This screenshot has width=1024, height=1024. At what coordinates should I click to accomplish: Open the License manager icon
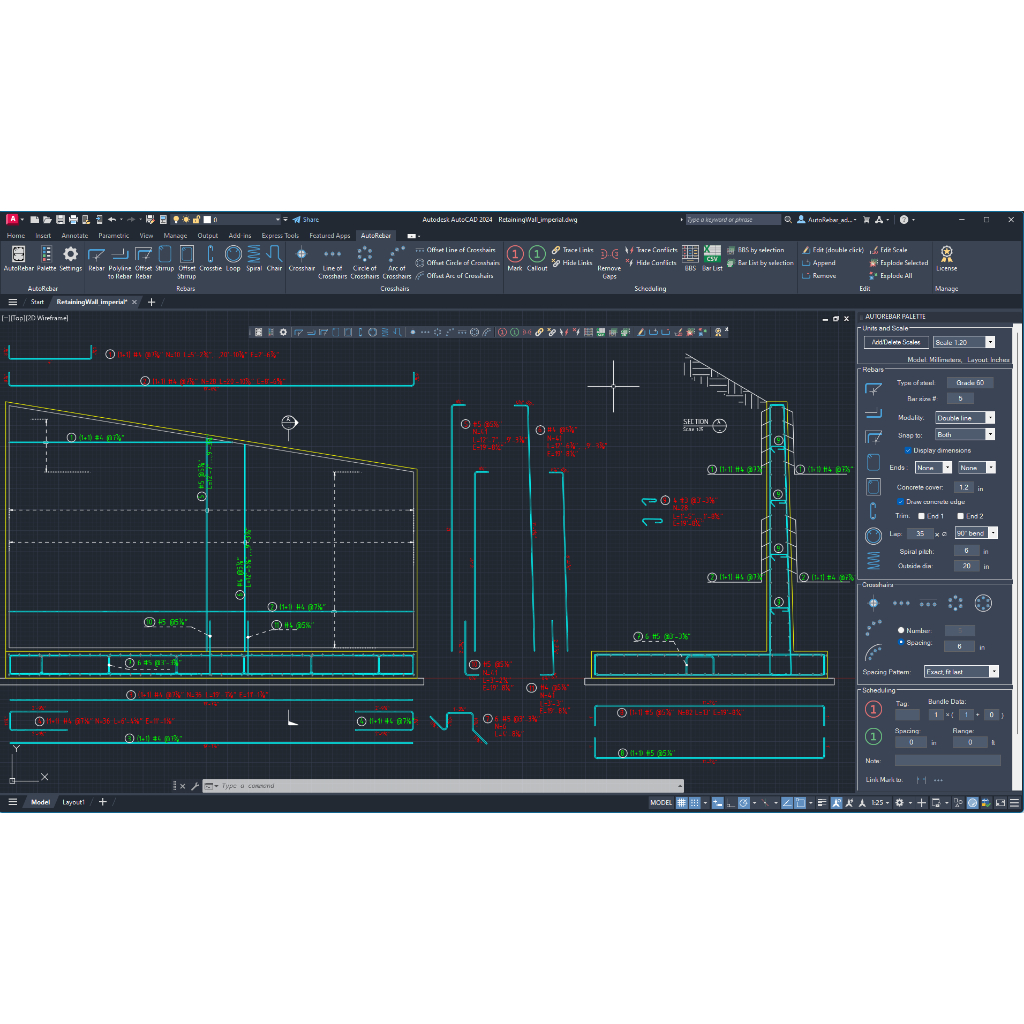pyautogui.click(x=946, y=258)
